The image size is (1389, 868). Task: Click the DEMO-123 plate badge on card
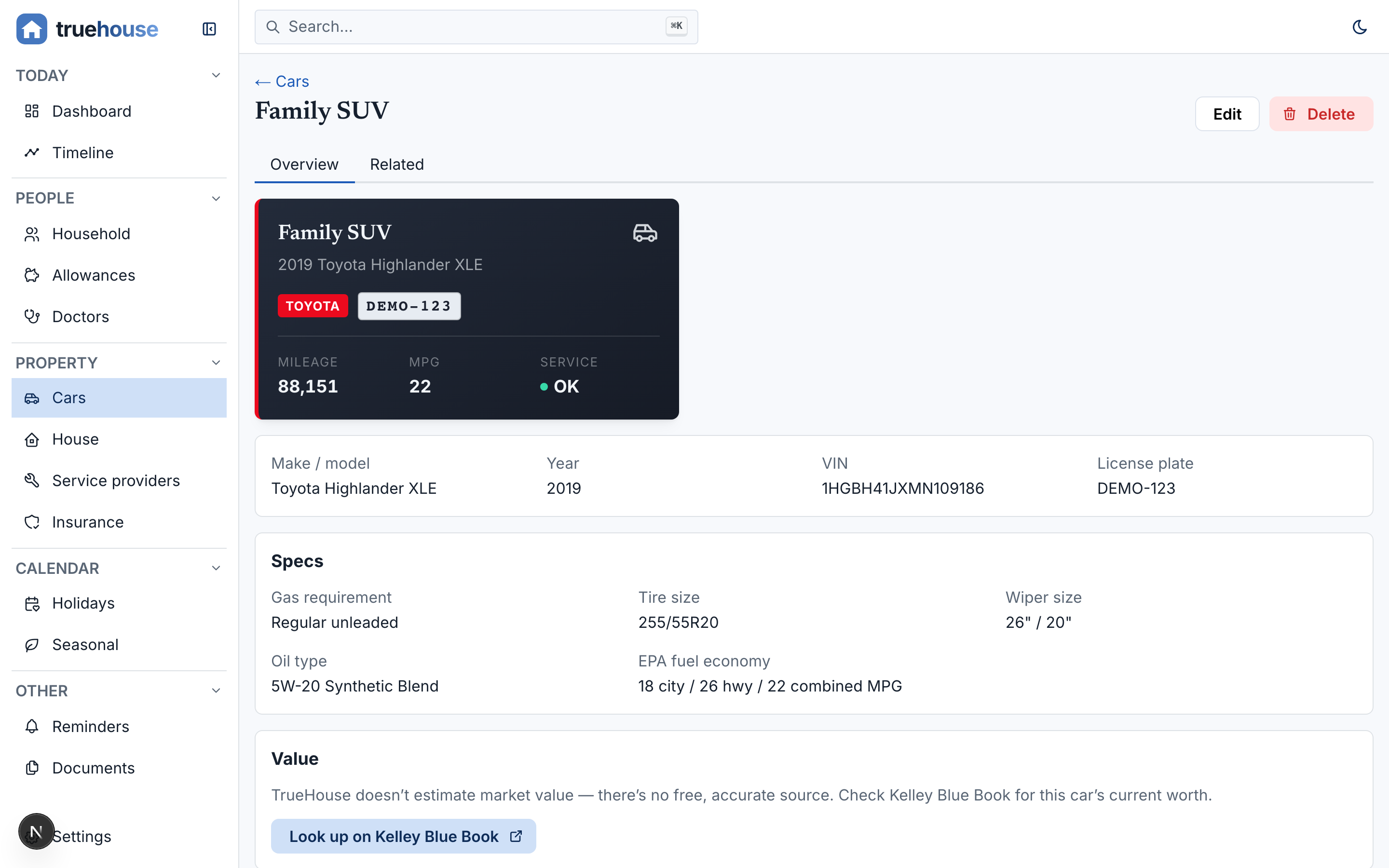tap(409, 306)
